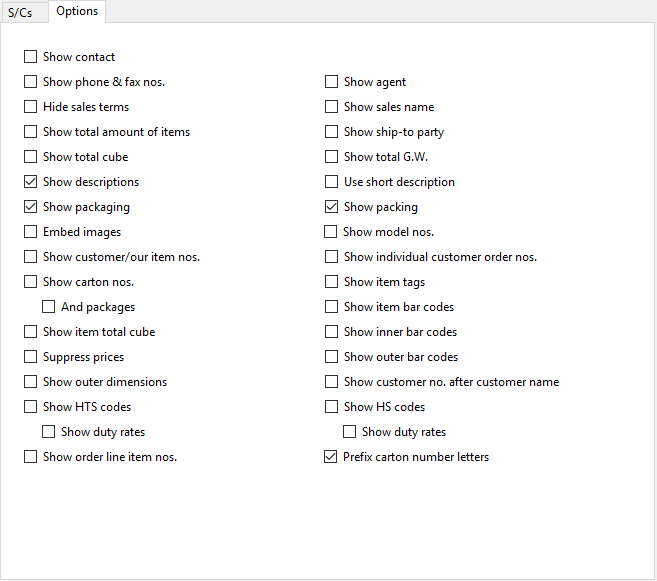This screenshot has width=657, height=581.
Task: Check Show order line item nos.
Action: (x=30, y=457)
